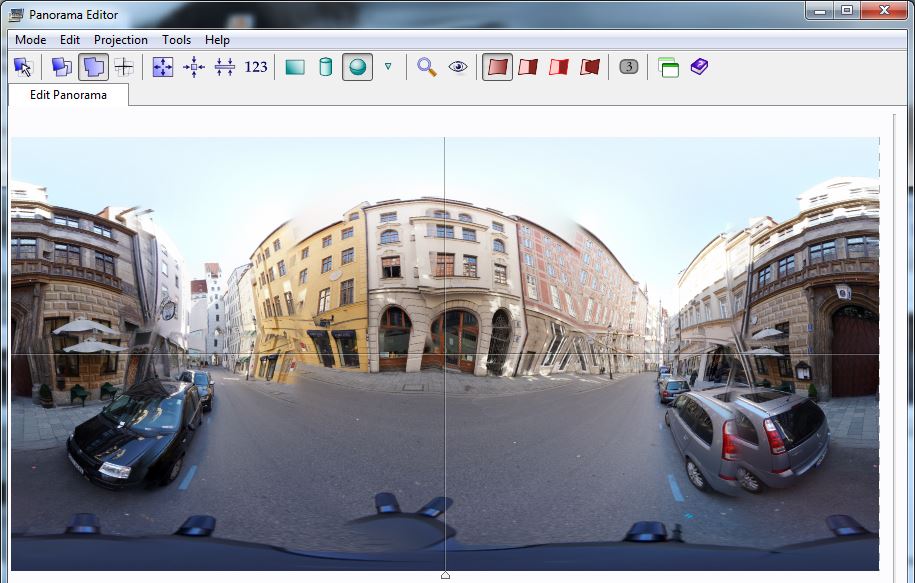
Task: Click the purple help book icon
Action: [699, 67]
